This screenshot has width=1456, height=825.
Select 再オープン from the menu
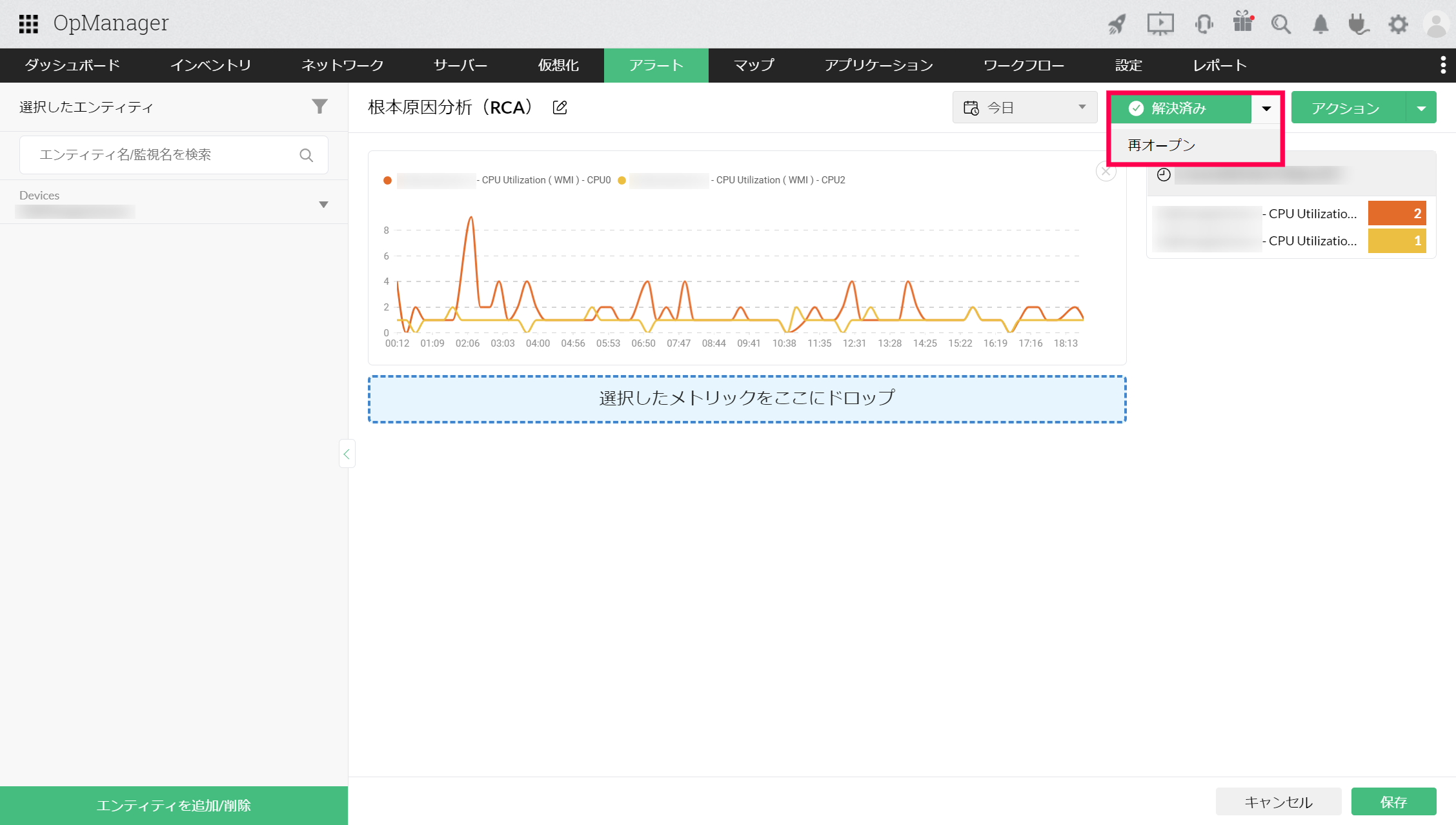[x=1162, y=145]
